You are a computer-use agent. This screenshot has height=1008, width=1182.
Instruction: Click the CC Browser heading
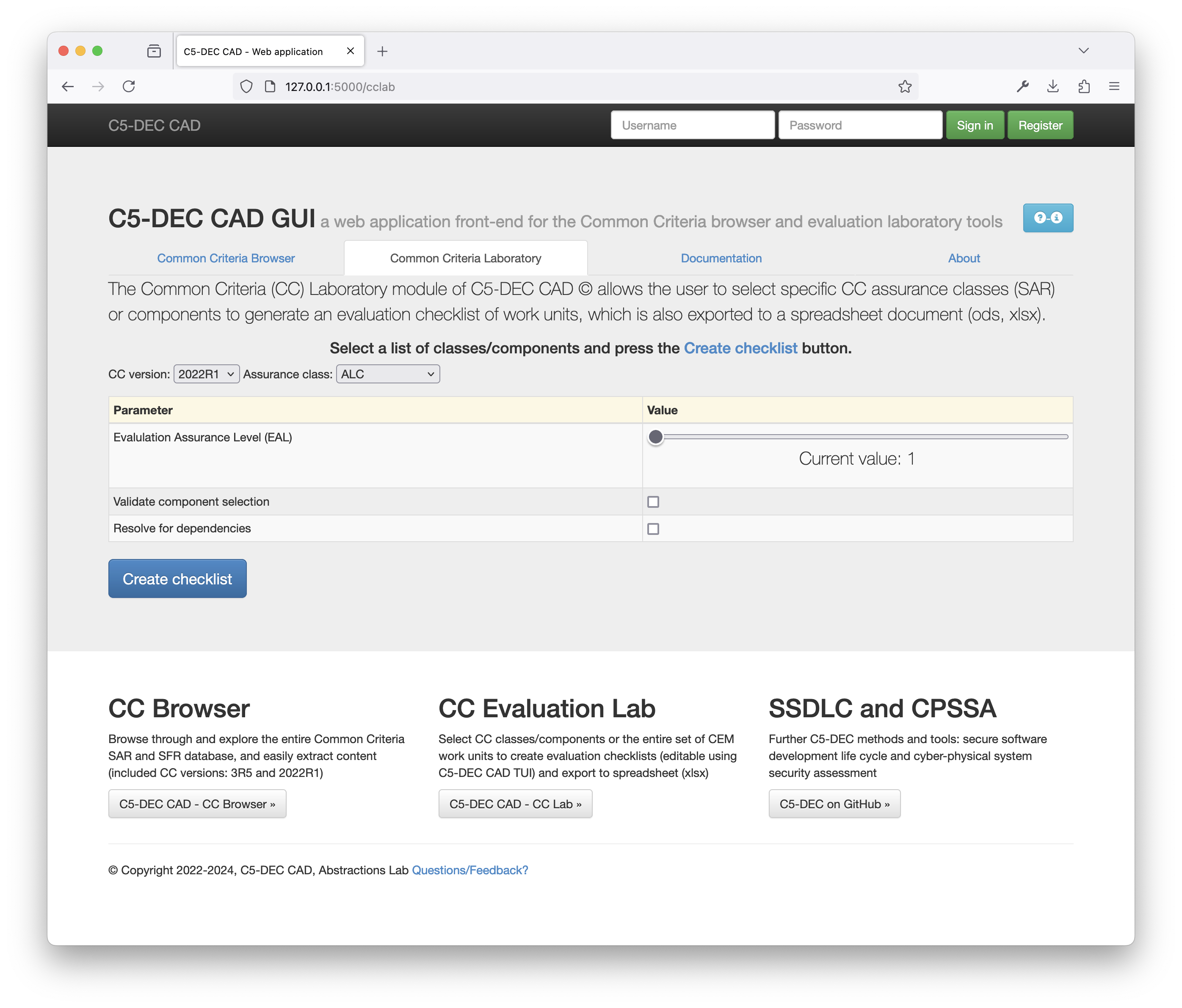coord(179,709)
